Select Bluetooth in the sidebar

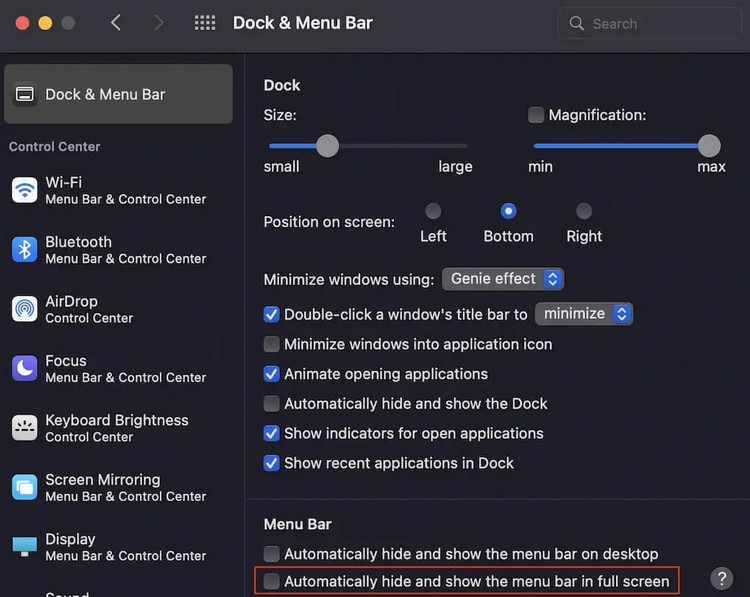[x=118, y=249]
